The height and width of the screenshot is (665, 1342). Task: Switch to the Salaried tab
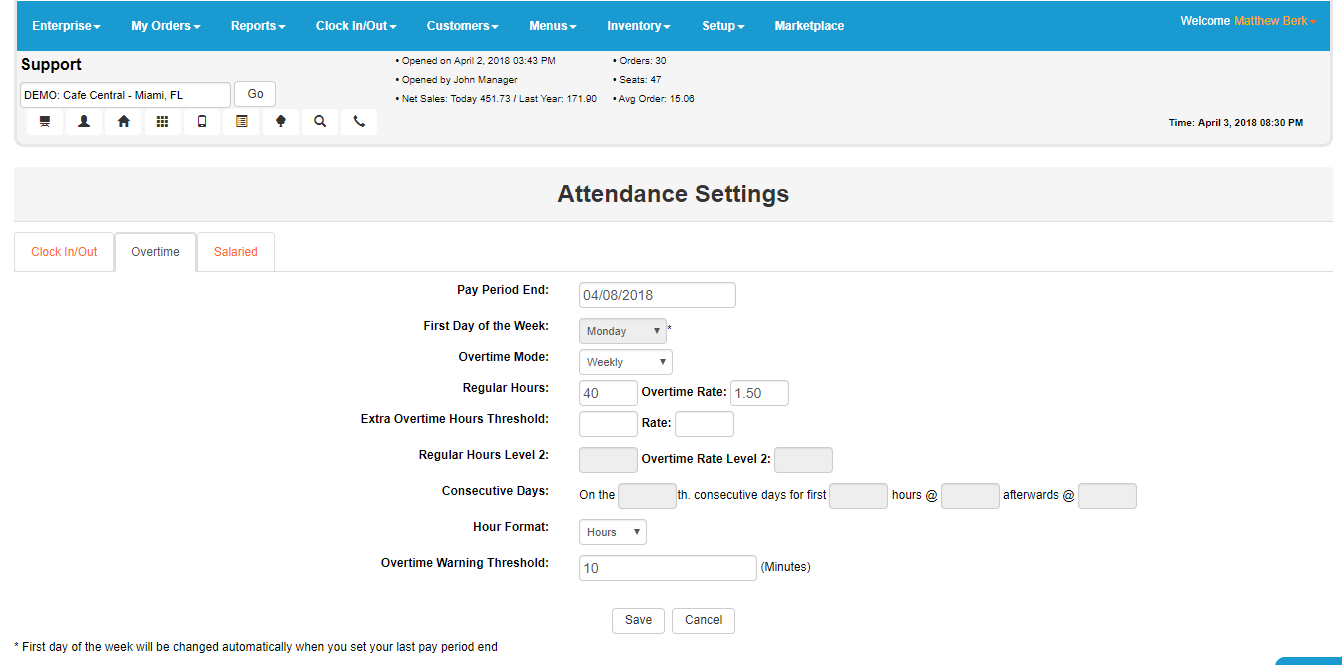click(x=236, y=252)
